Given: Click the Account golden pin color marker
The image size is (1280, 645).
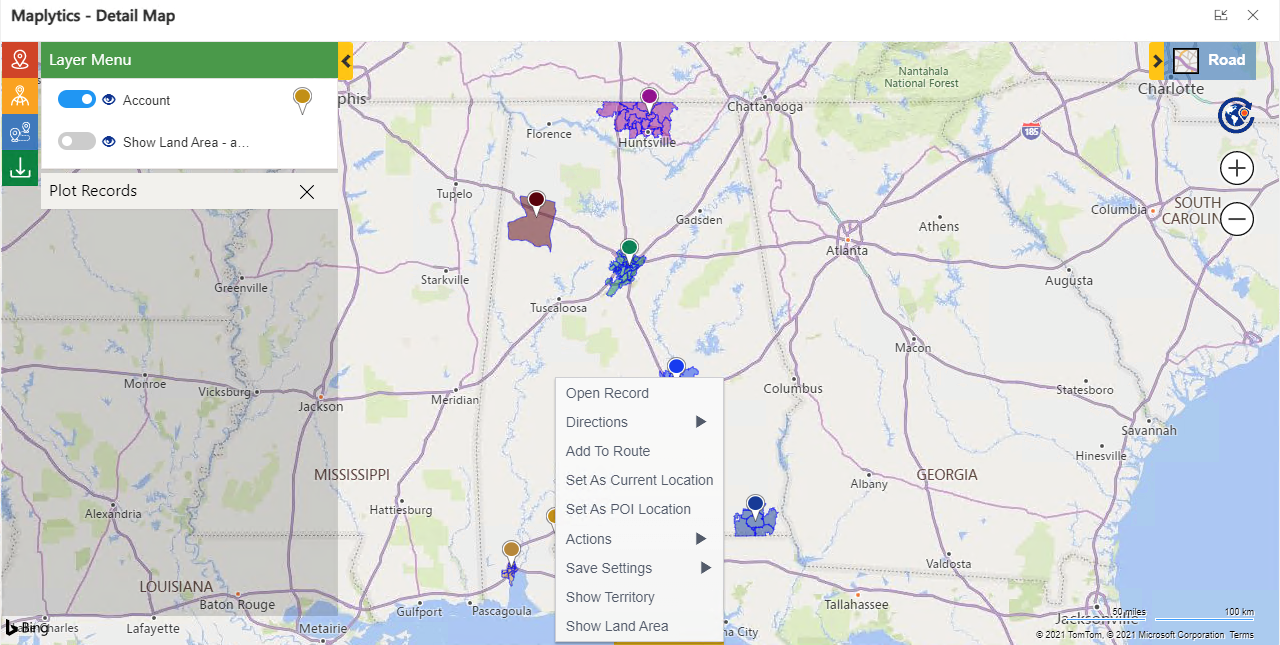Looking at the screenshot, I should (x=302, y=99).
